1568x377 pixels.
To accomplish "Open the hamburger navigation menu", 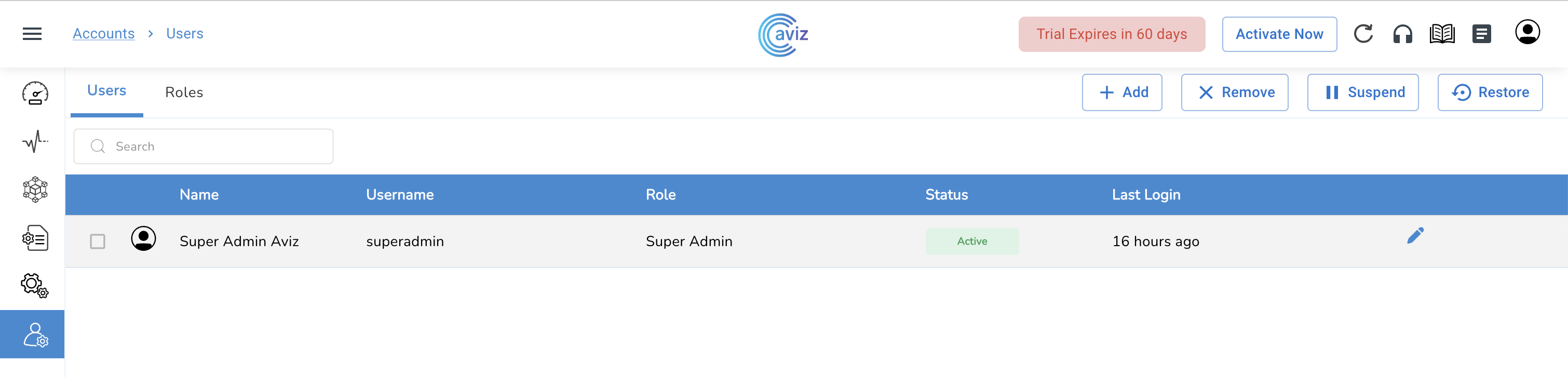I will click(x=32, y=34).
